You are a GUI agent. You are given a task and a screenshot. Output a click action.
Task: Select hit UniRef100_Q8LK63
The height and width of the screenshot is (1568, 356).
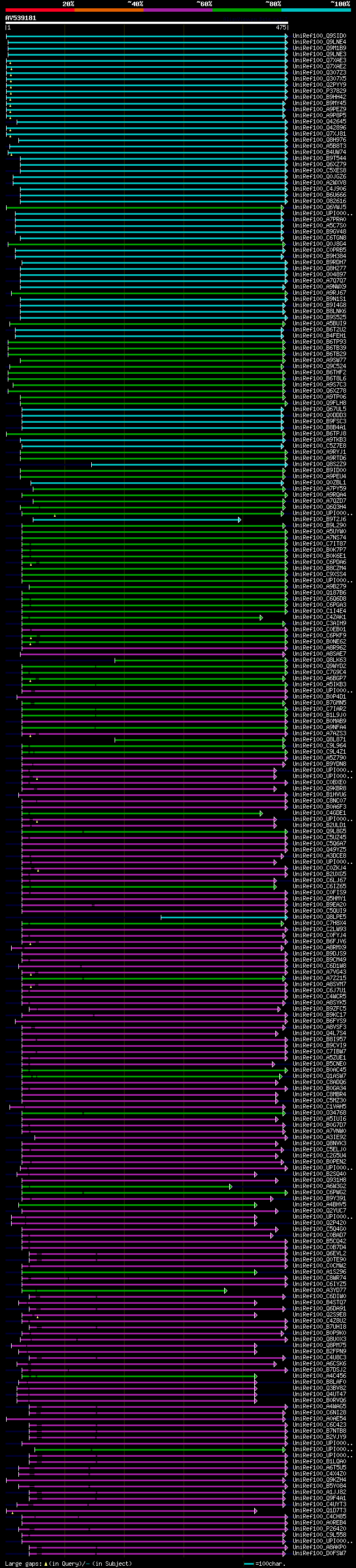click(x=319, y=660)
